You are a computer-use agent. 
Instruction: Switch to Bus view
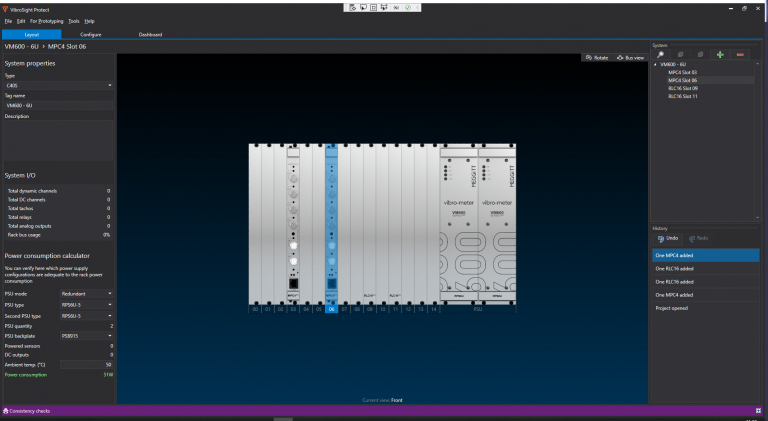coord(631,57)
